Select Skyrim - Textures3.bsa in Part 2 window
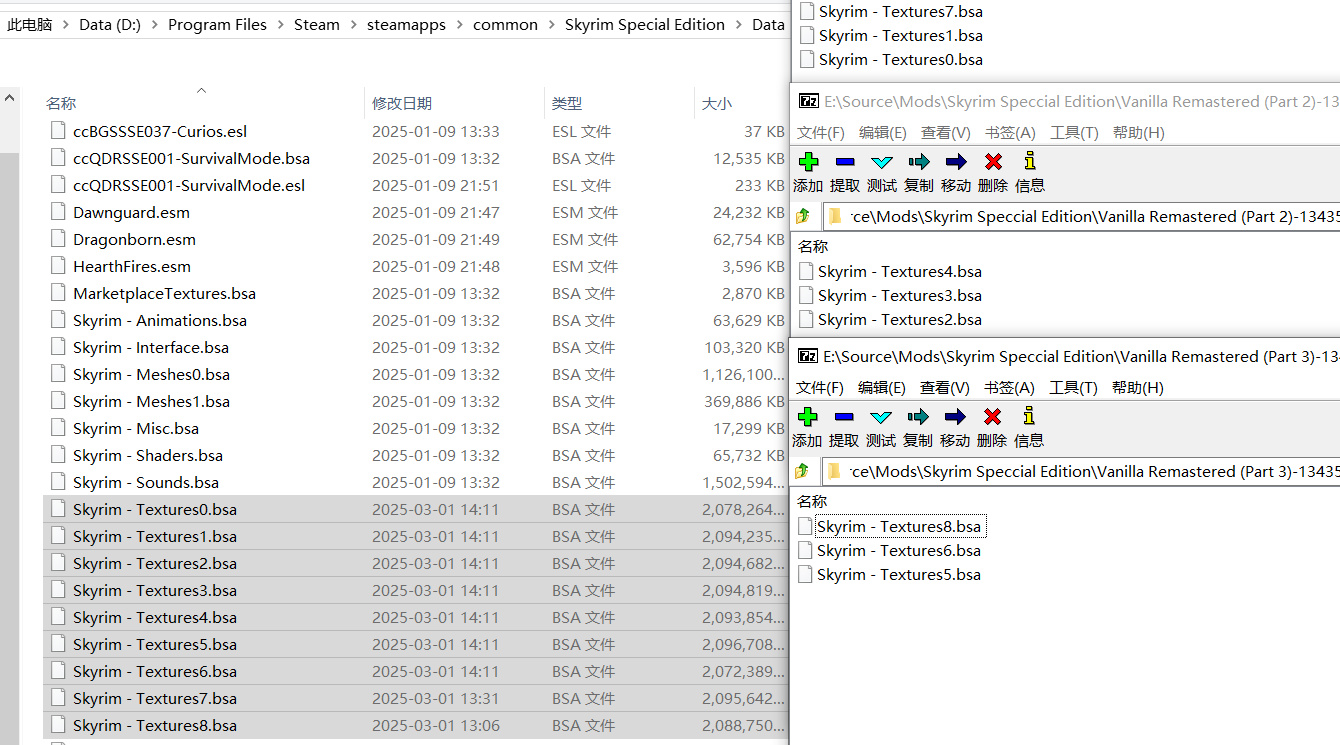Viewport: 1340px width, 745px height. pyautogui.click(x=899, y=295)
